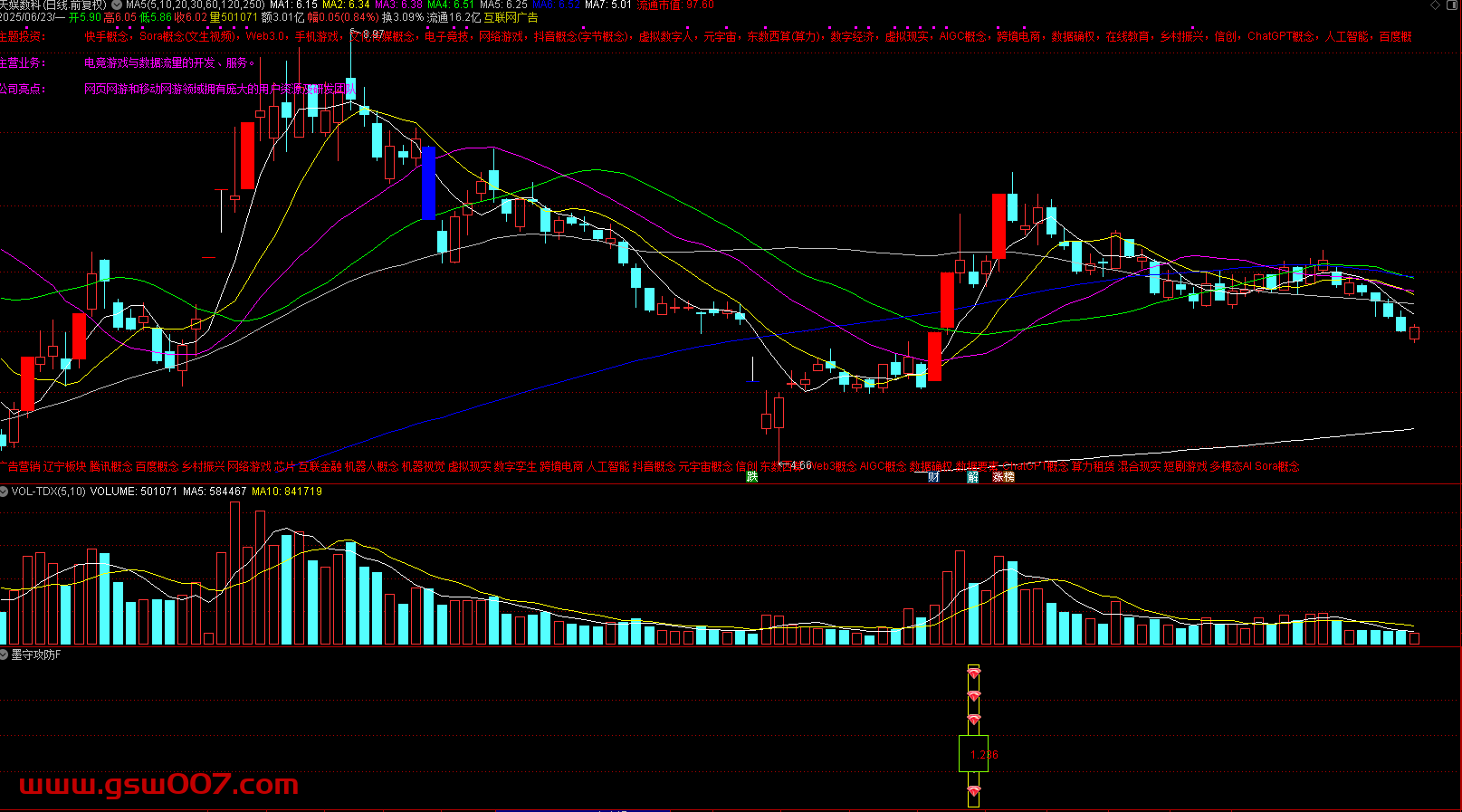Click the 公司亮点 label

coord(22,89)
